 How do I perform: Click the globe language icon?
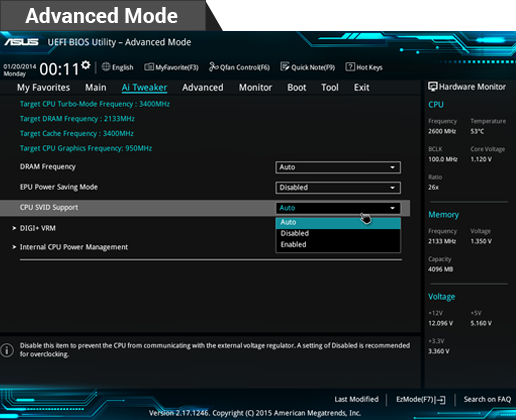coord(106,67)
